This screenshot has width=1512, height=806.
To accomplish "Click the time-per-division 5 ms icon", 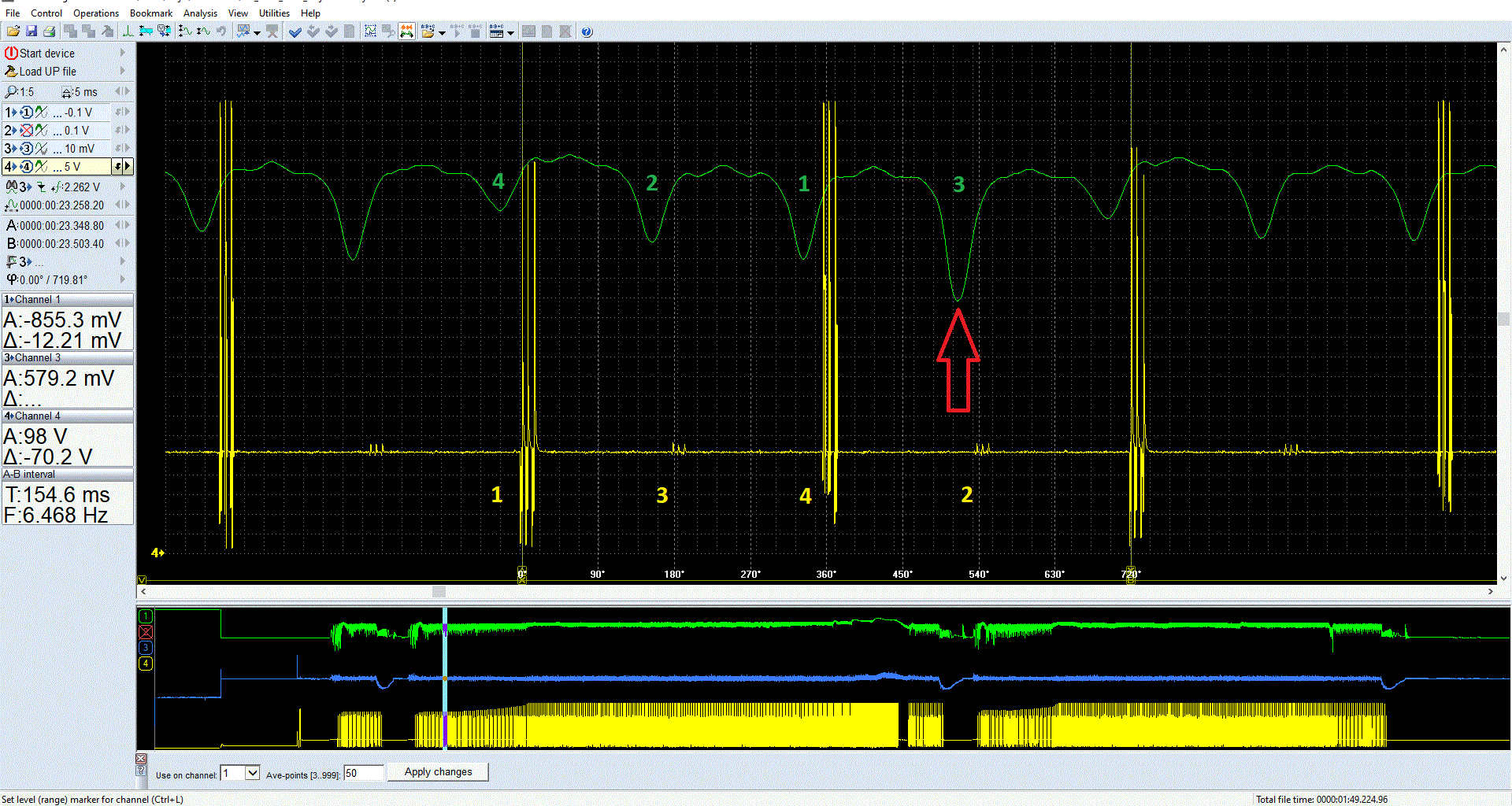I will [x=67, y=92].
